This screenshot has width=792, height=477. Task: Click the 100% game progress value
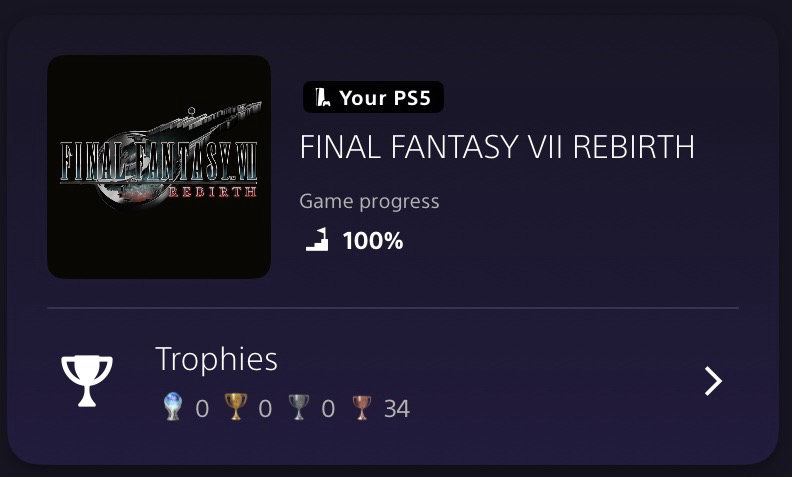(373, 240)
